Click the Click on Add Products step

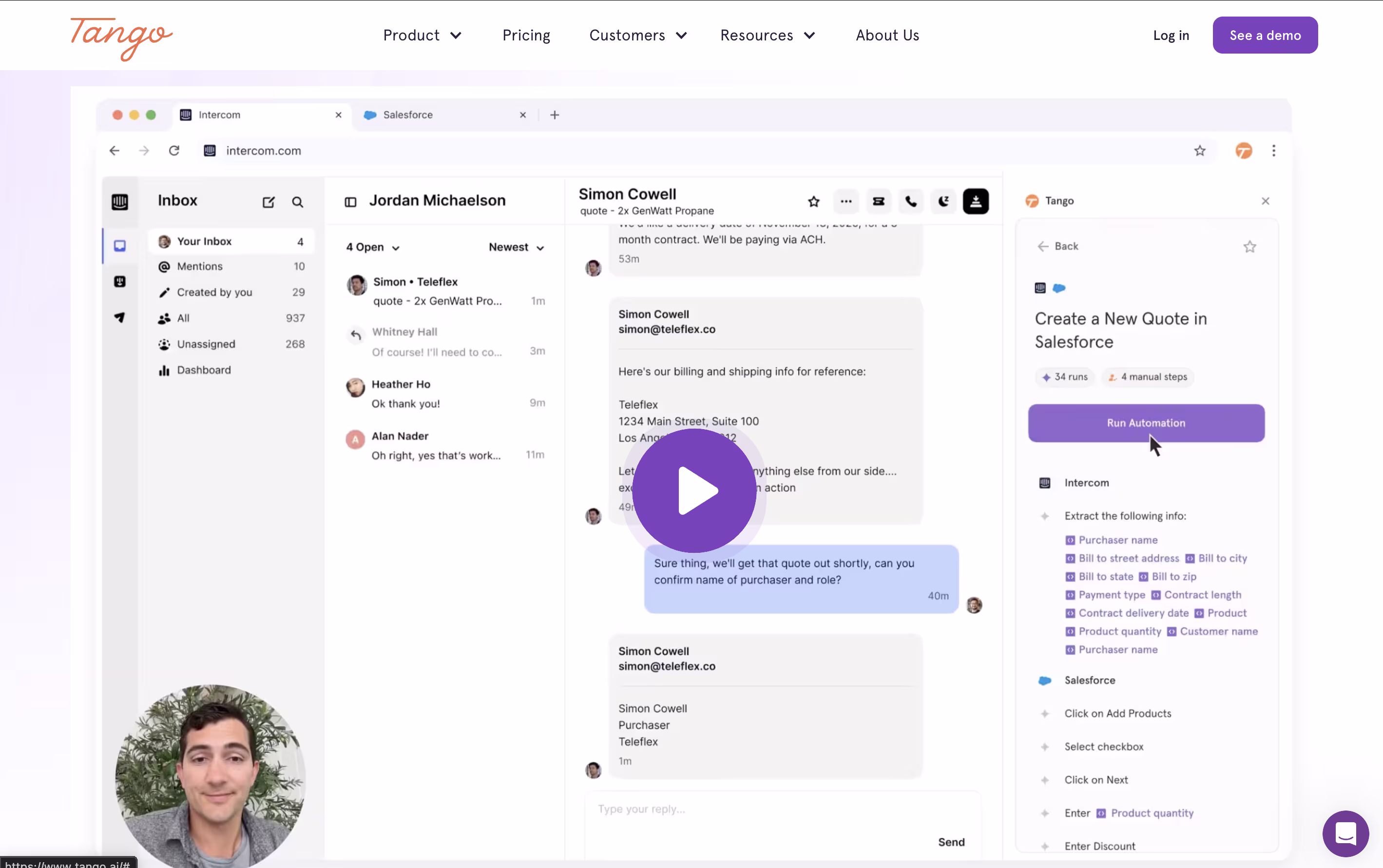[x=1117, y=714]
